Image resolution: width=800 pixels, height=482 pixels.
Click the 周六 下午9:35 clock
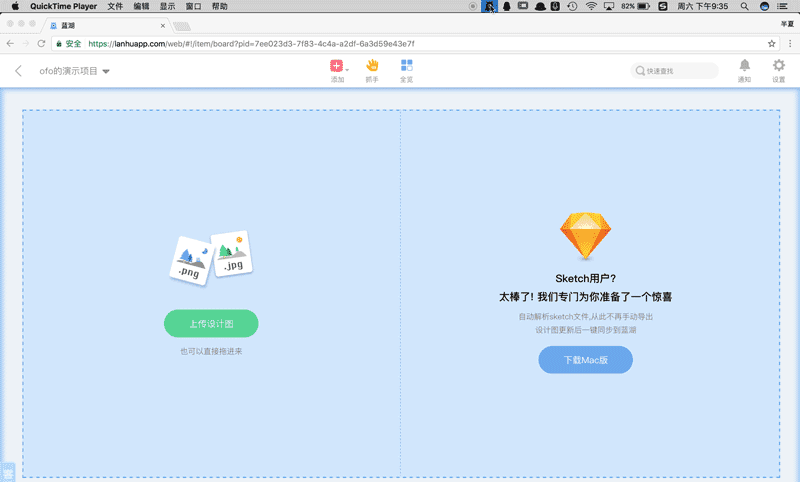[x=703, y=6]
